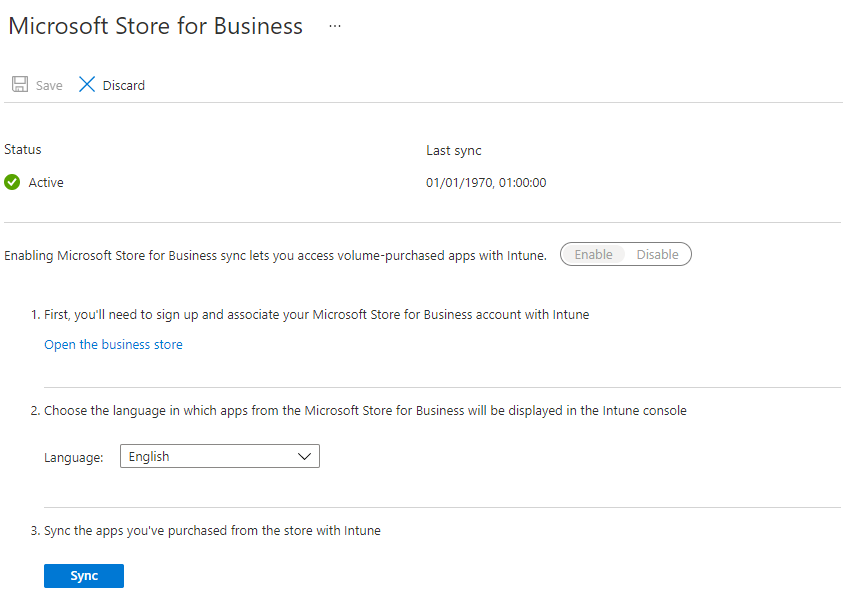This screenshot has height=610, width=843.
Task: Click the Active status text
Action: 46,183
